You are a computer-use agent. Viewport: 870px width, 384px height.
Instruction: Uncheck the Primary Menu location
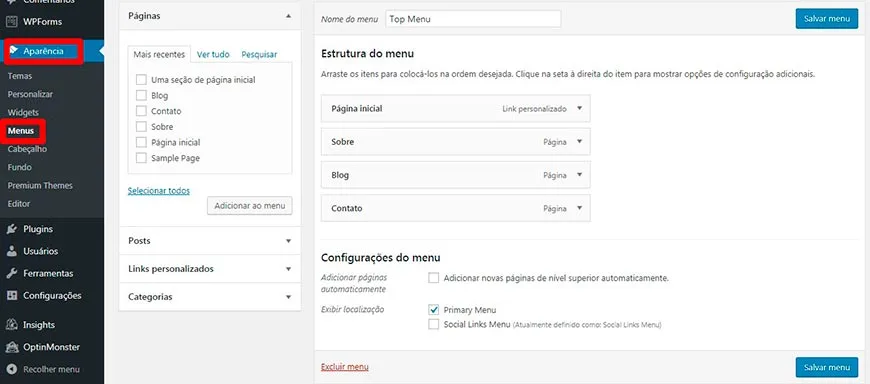tap(433, 310)
